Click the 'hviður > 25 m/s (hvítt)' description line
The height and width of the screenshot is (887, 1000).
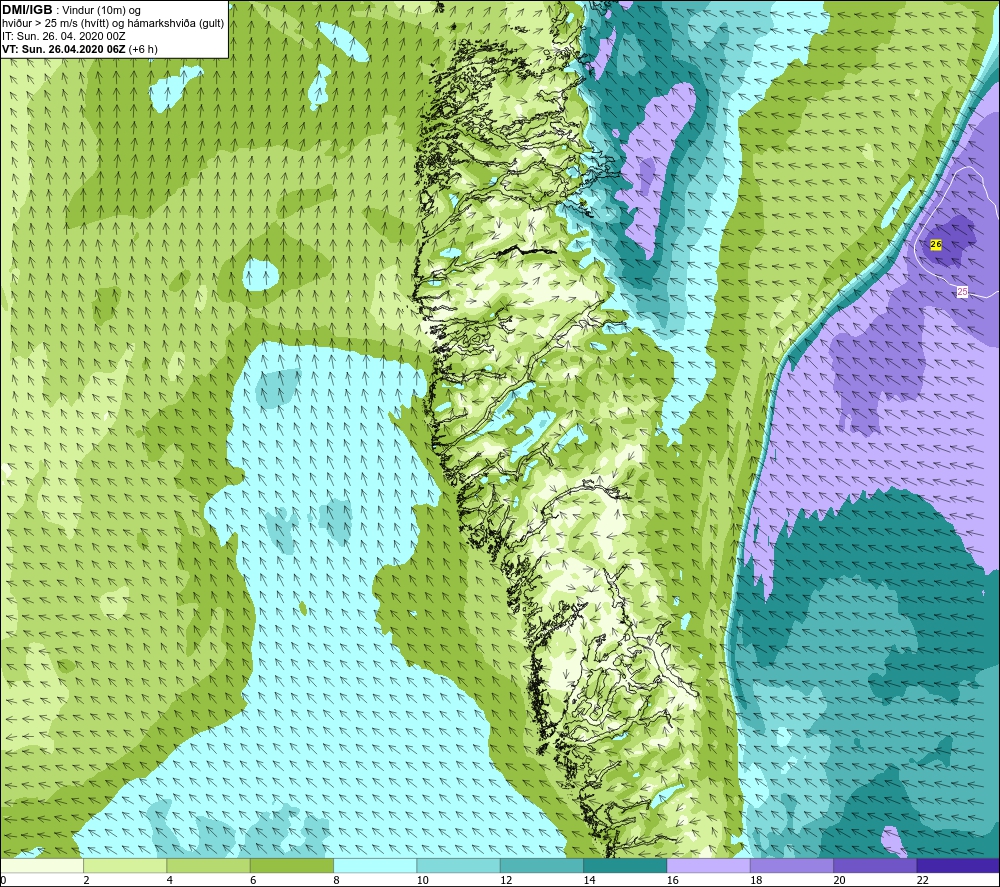[113, 23]
